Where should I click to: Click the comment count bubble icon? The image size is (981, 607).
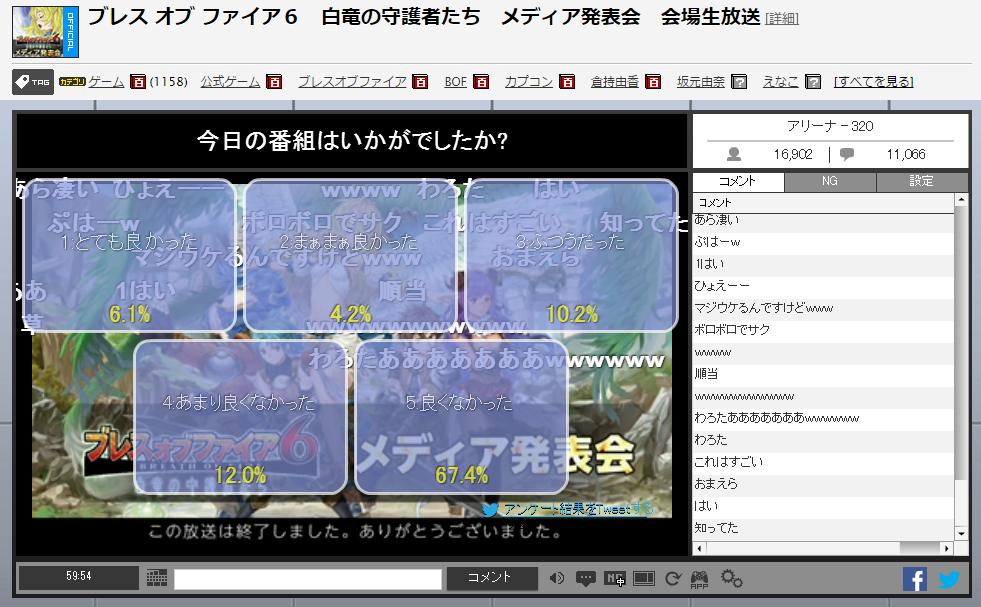point(846,154)
